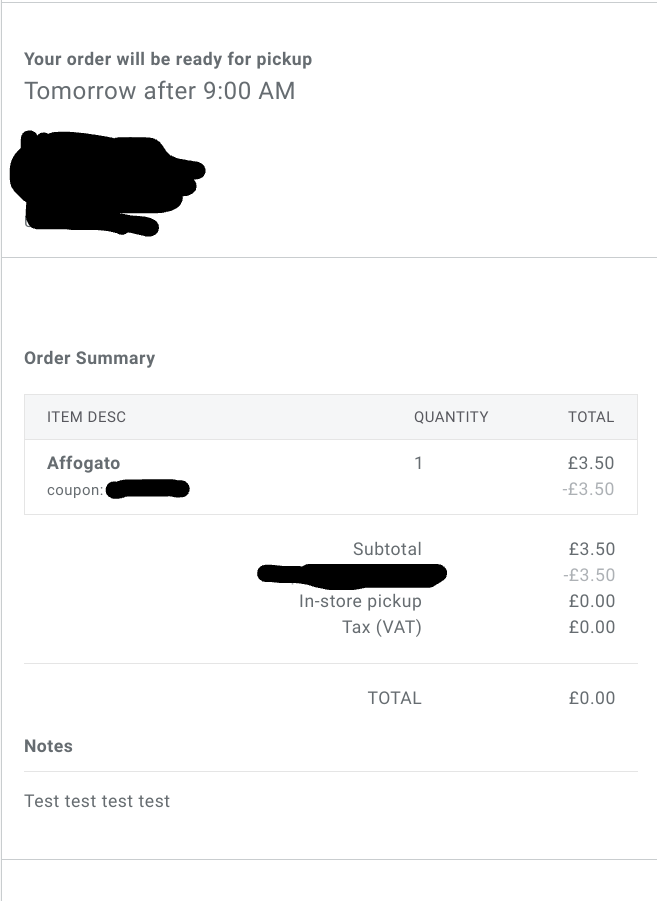Click the grand TOTAL label below the divider
657x901 pixels.
(395, 698)
